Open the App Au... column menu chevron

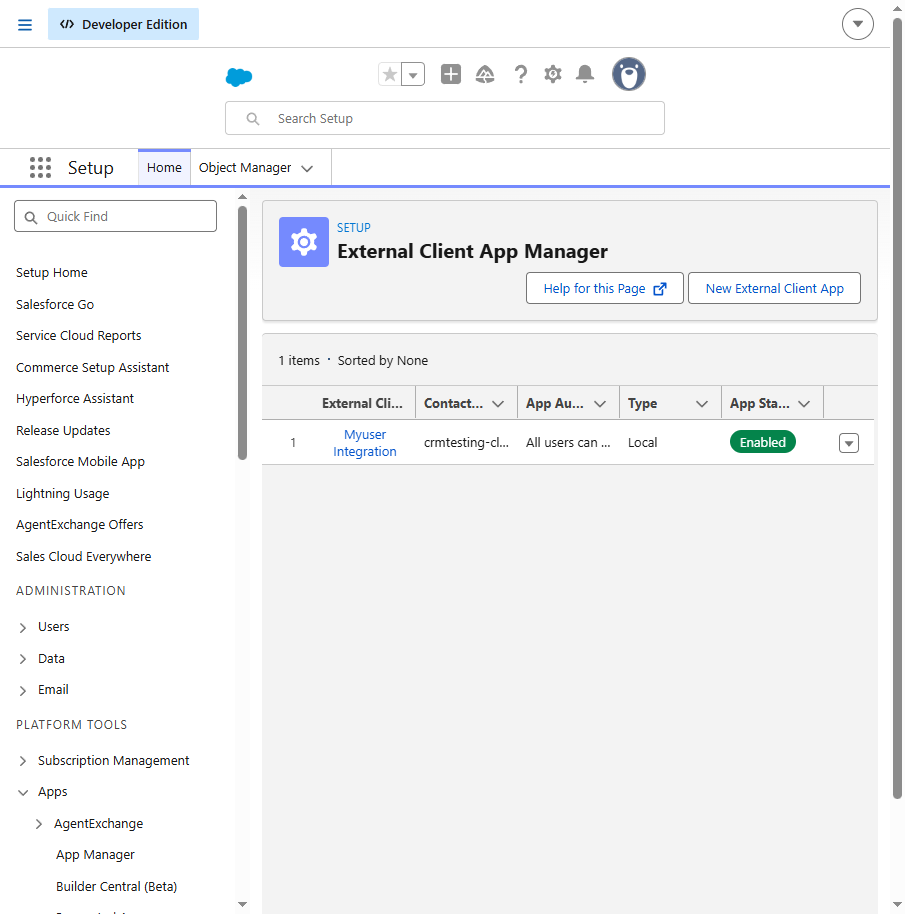tap(600, 403)
